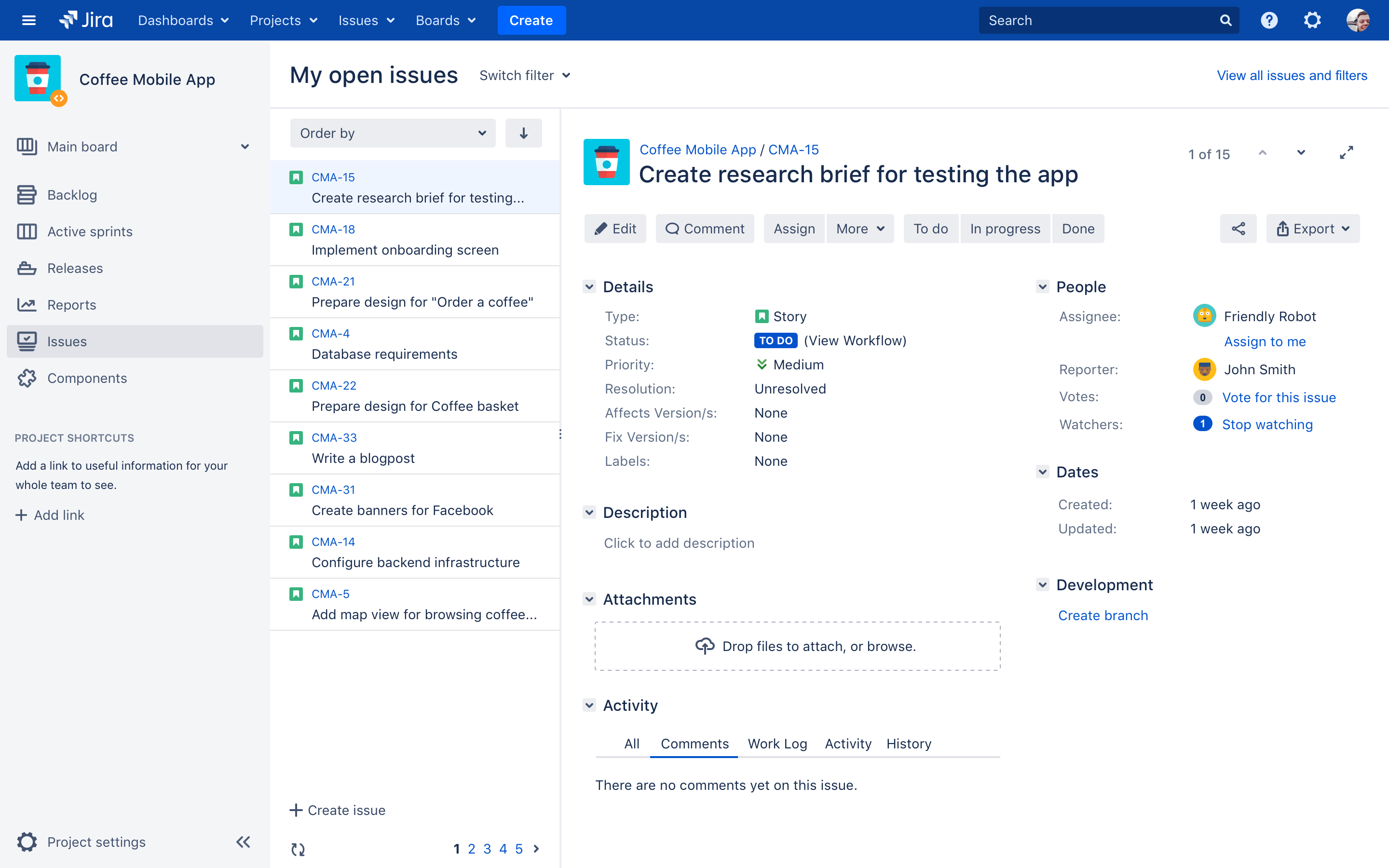Click the Coffee Mobile App project avatar
The width and height of the screenshot is (1389, 868).
(x=38, y=79)
